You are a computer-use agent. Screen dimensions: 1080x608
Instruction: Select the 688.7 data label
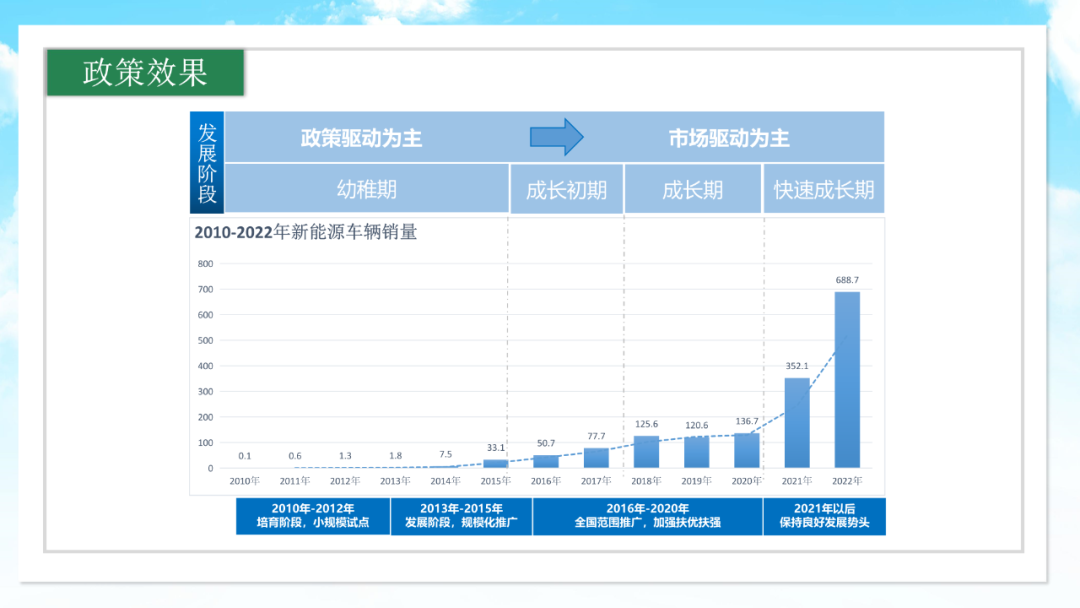point(847,281)
